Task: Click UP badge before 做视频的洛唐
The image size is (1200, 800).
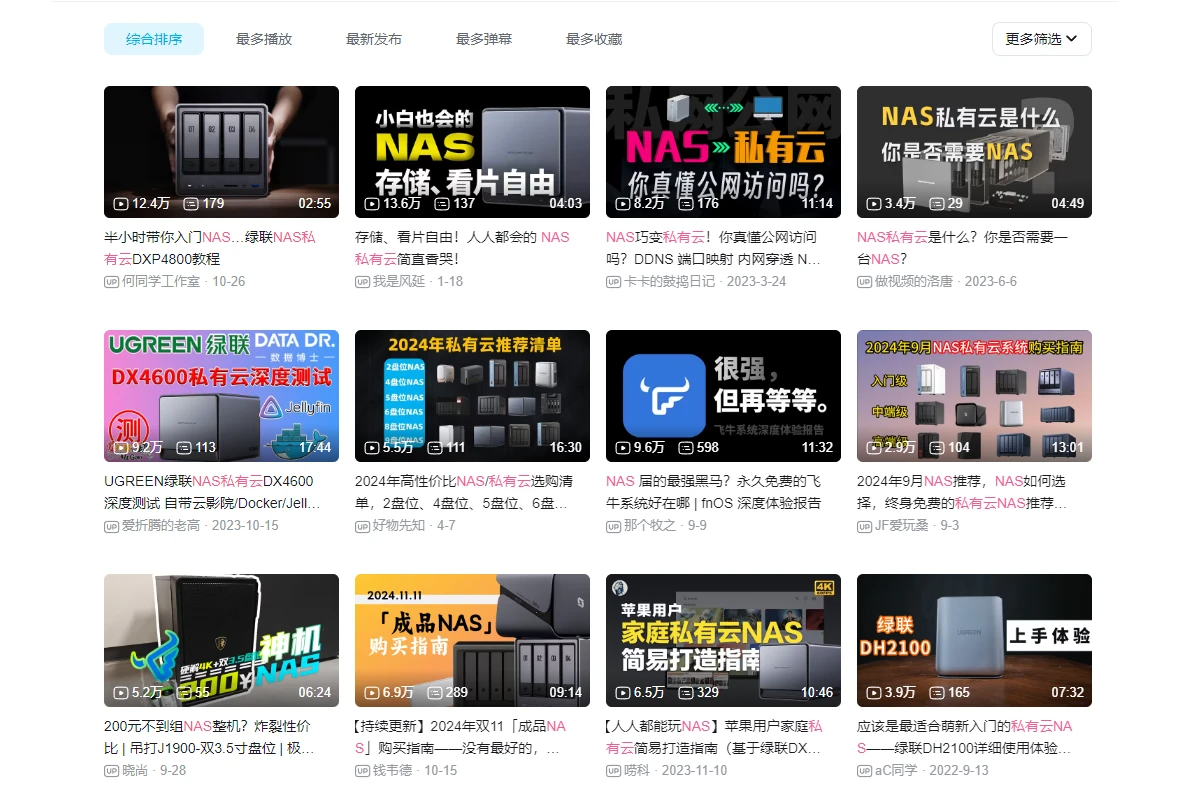Action: (865, 282)
